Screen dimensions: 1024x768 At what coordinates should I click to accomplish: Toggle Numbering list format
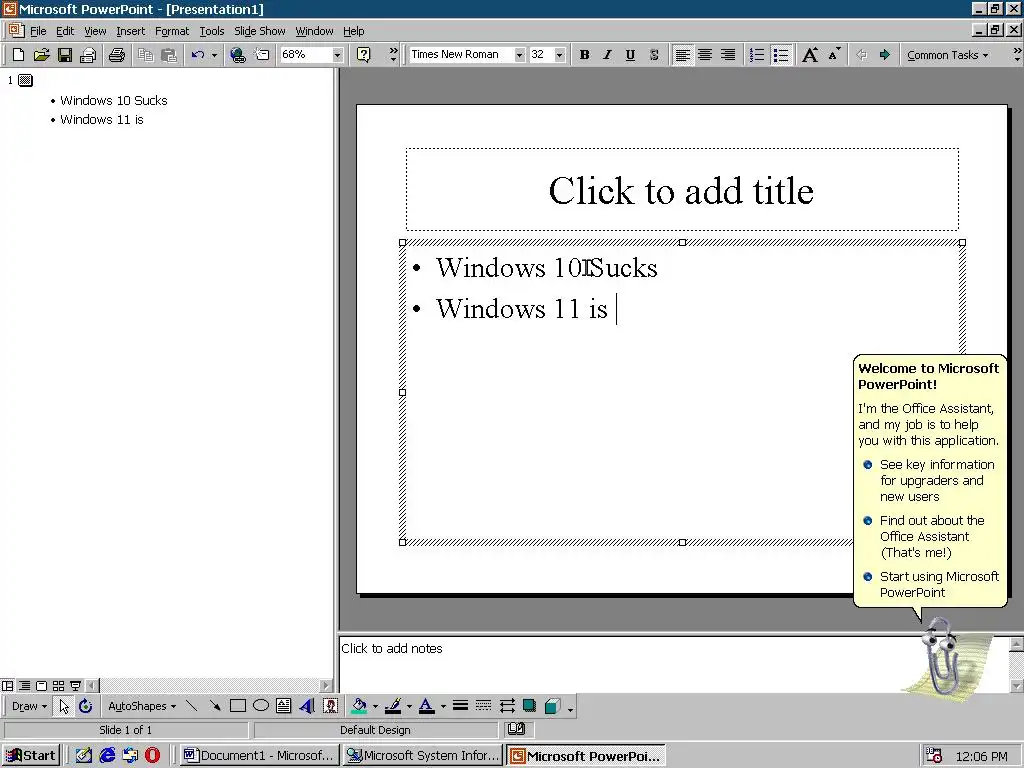coord(757,55)
